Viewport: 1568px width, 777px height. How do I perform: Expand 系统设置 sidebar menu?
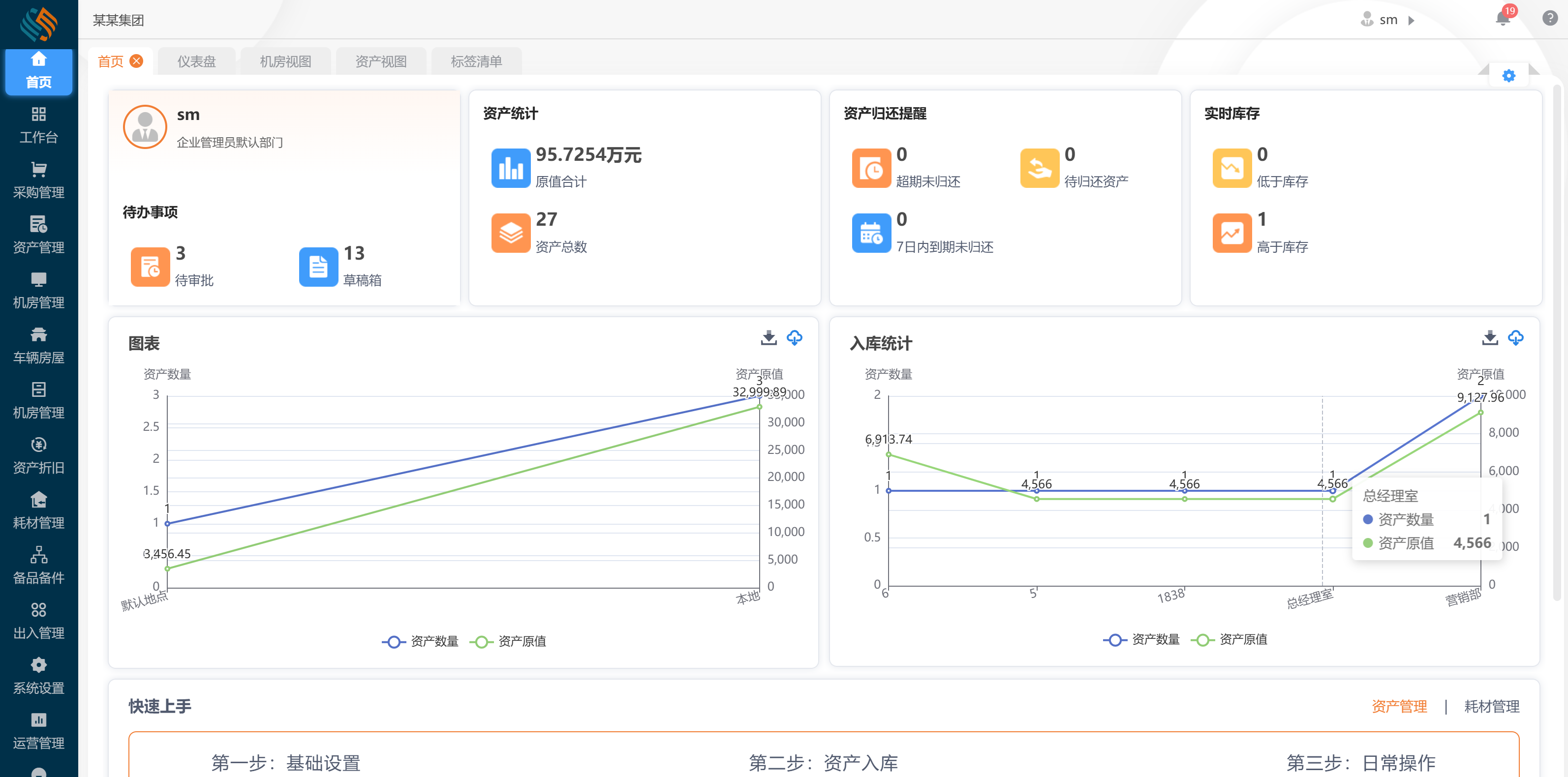click(38, 676)
